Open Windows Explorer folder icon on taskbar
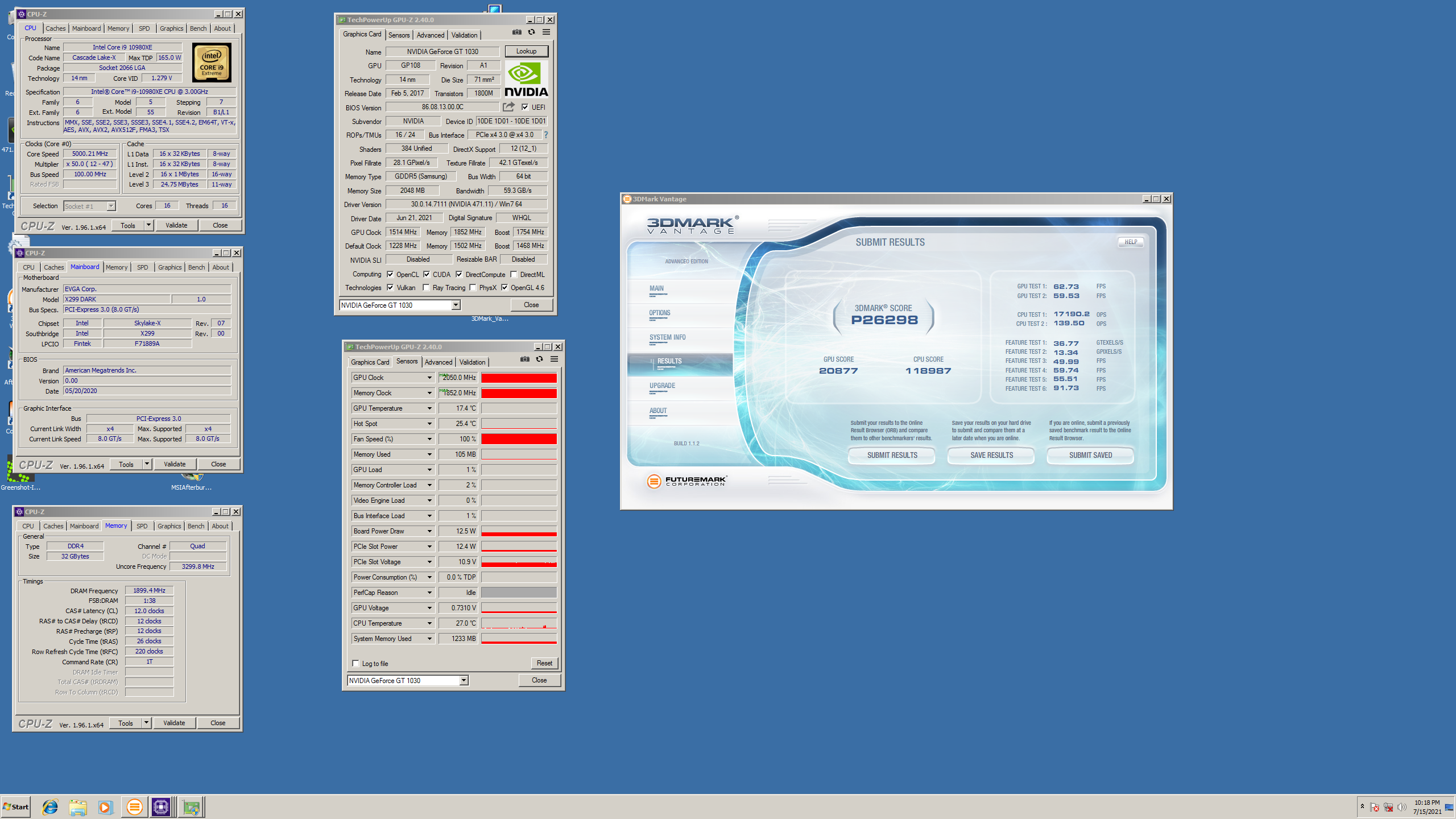Viewport: 1456px width, 819px height. pyautogui.click(x=78, y=806)
